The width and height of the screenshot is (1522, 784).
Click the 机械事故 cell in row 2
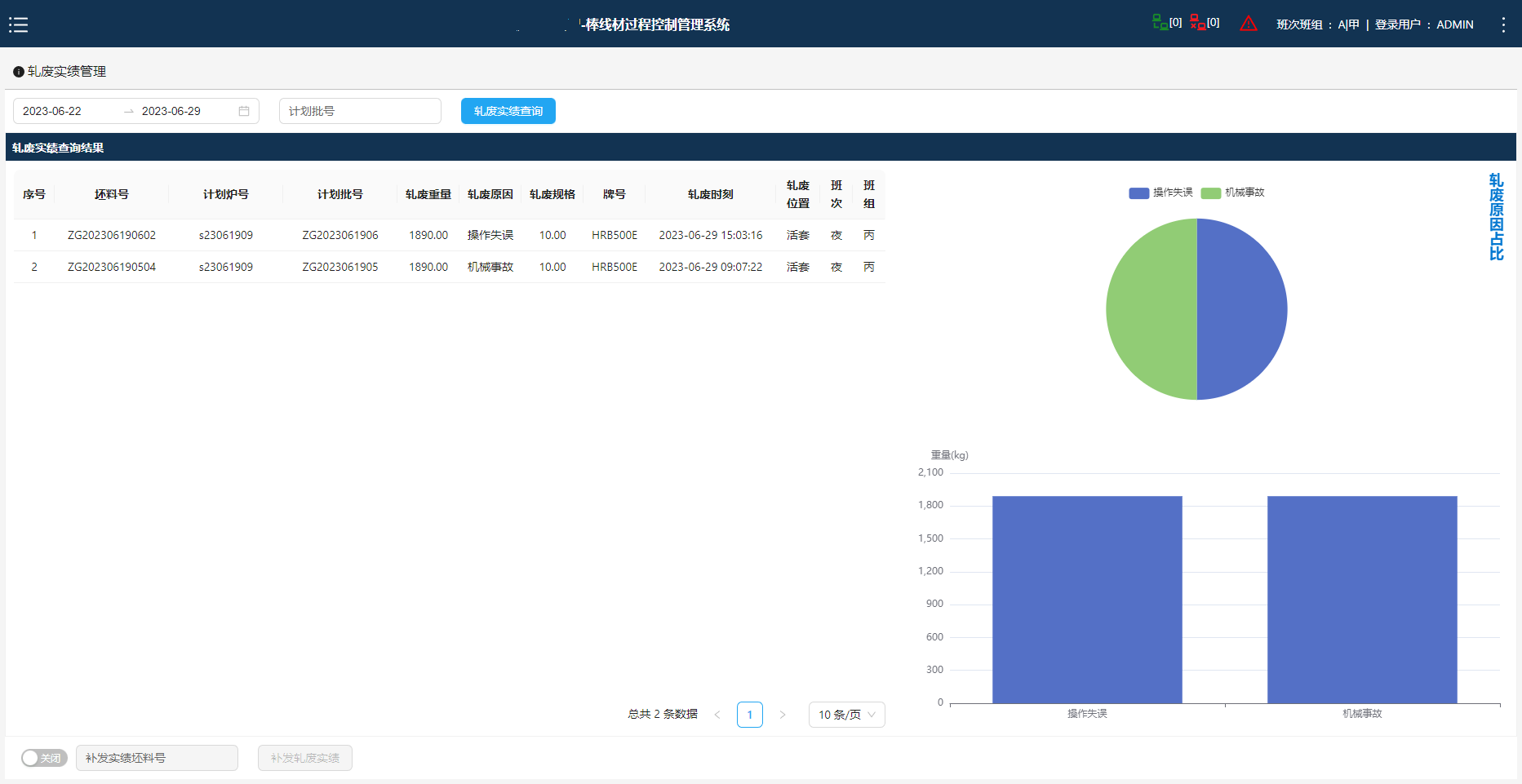pos(490,267)
